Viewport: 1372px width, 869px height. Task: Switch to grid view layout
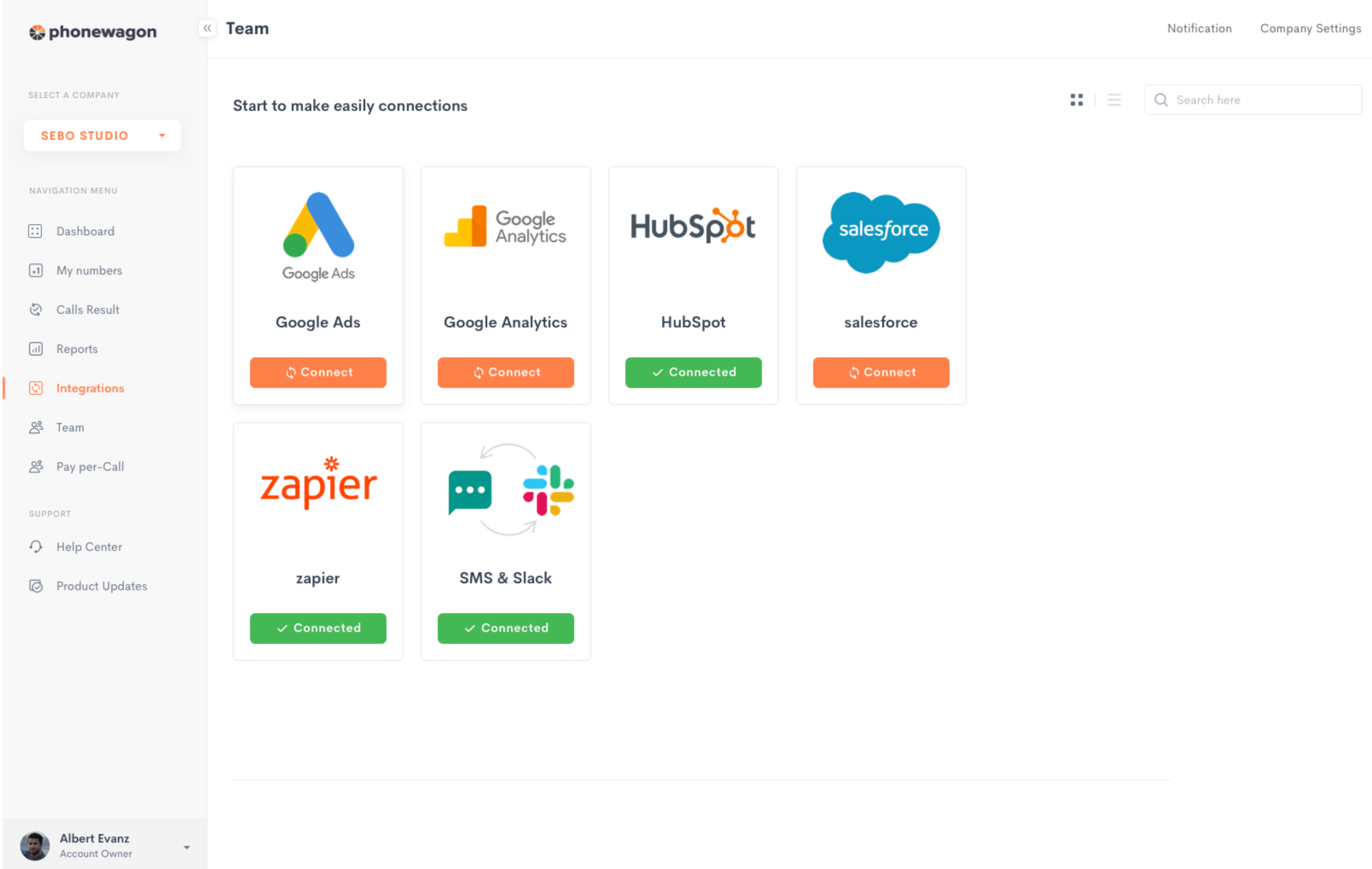[x=1076, y=100]
